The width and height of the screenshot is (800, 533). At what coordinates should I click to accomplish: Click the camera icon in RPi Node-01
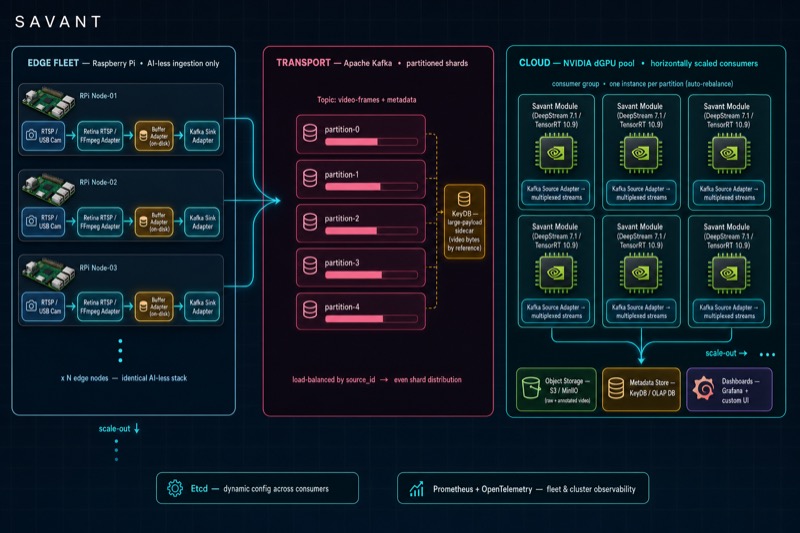(31, 135)
